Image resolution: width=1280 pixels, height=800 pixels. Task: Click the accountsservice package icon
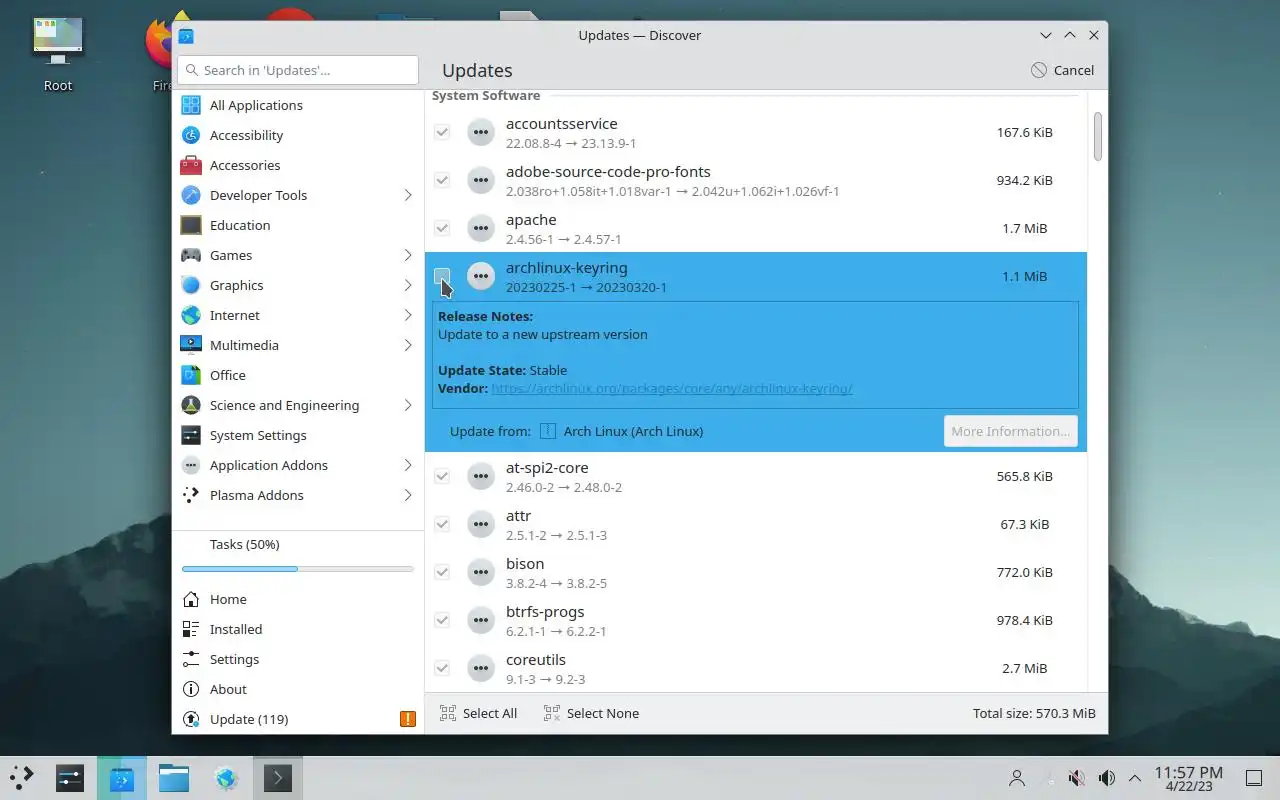(481, 132)
